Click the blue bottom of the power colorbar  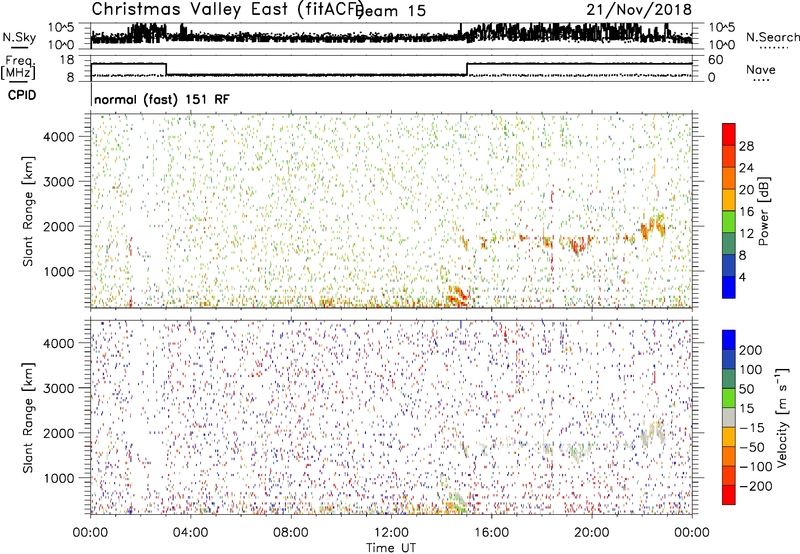tap(729, 287)
